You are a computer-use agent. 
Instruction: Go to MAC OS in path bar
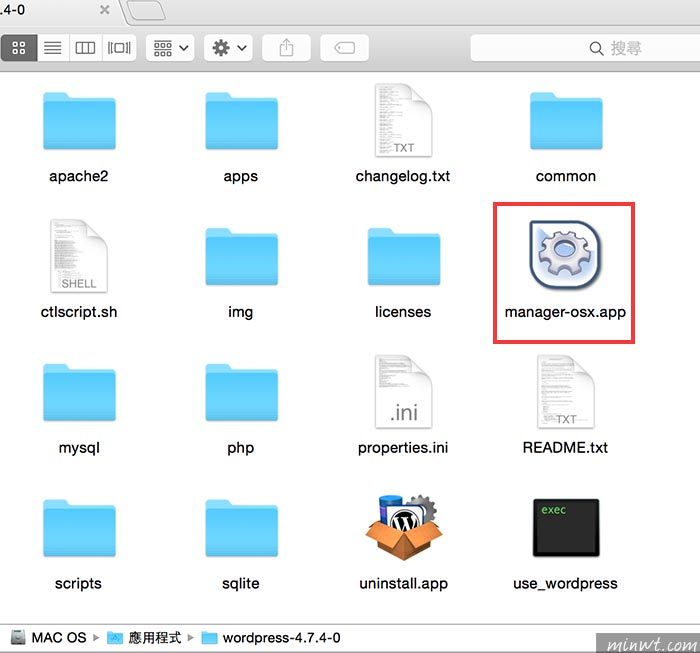tap(48, 638)
